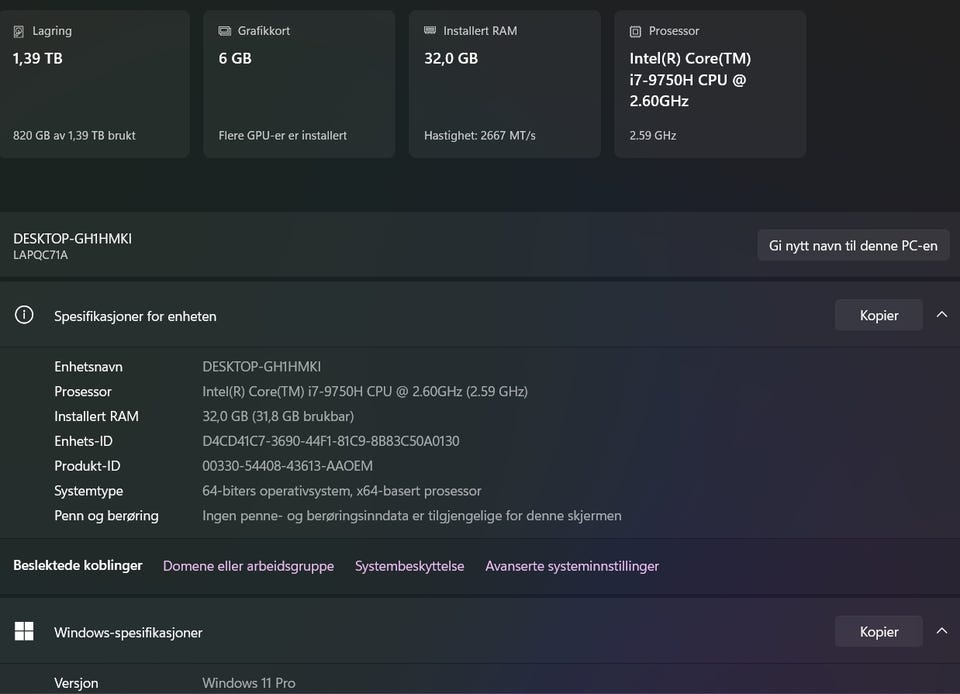
Task: Click the large DESKTOP-GH1HMKI header name
Action: click(x=72, y=239)
